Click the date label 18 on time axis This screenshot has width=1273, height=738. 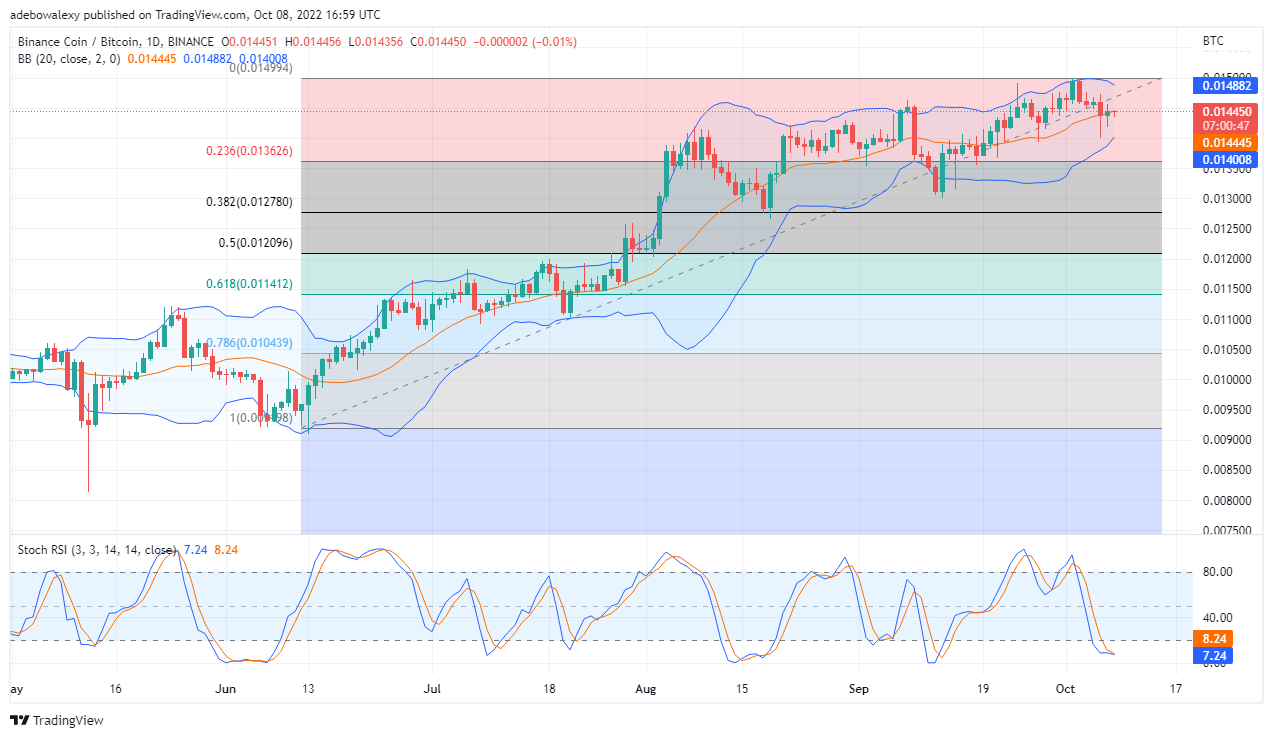(x=547, y=689)
